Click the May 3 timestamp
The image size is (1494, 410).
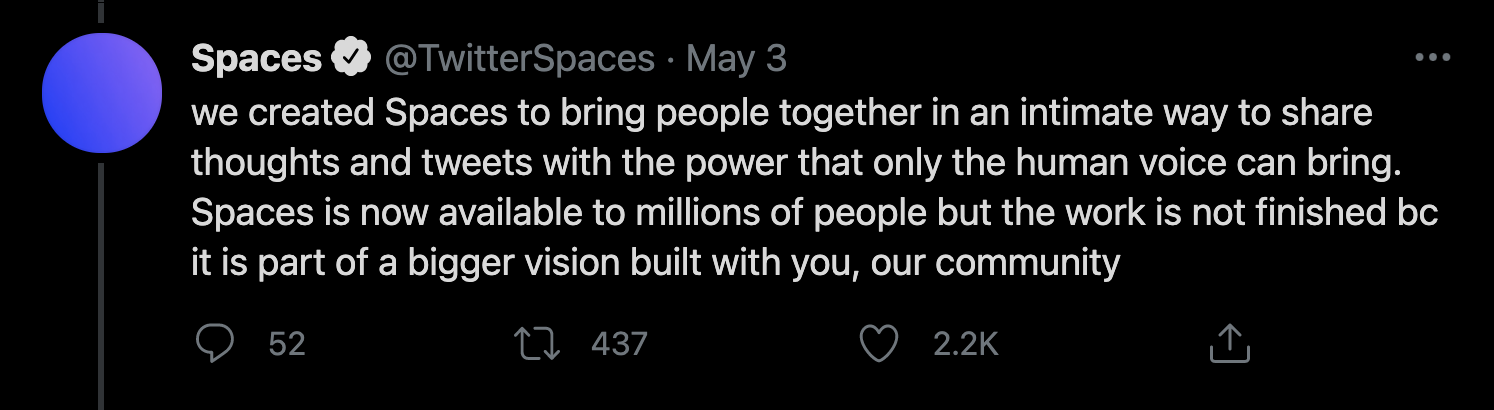click(737, 60)
